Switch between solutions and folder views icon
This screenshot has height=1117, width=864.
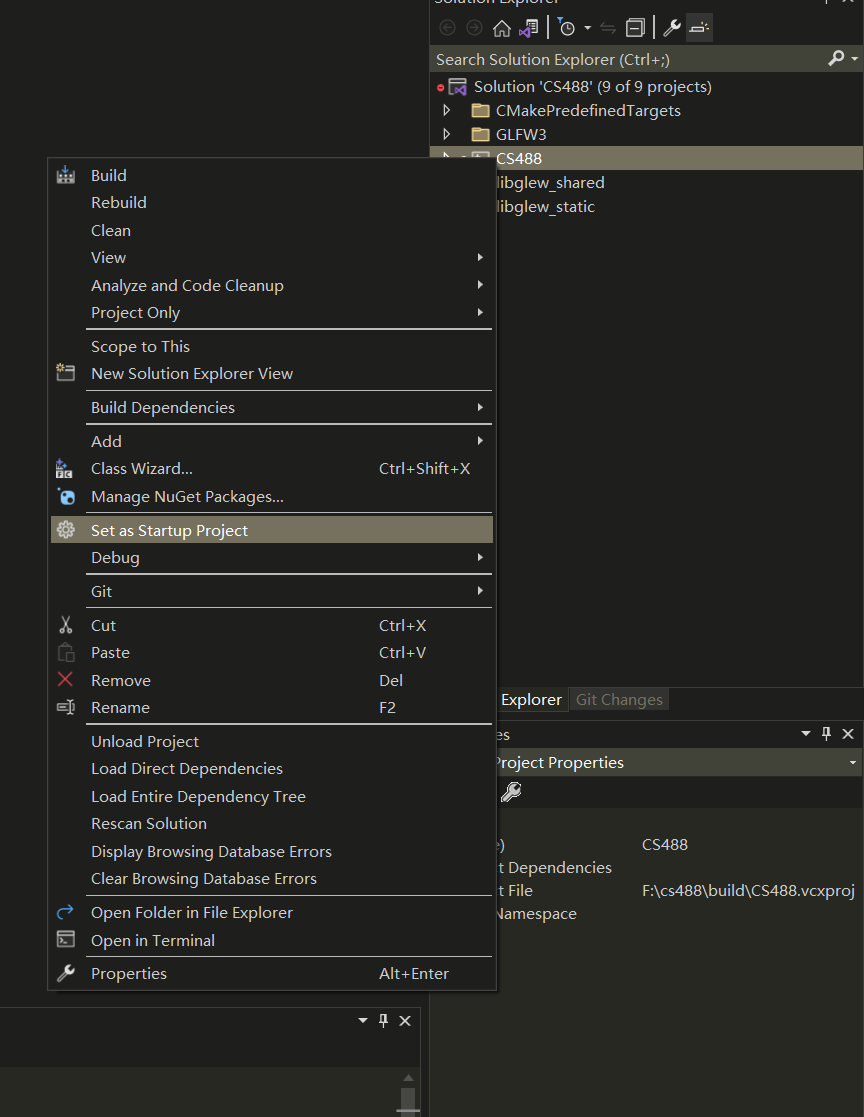point(529,28)
